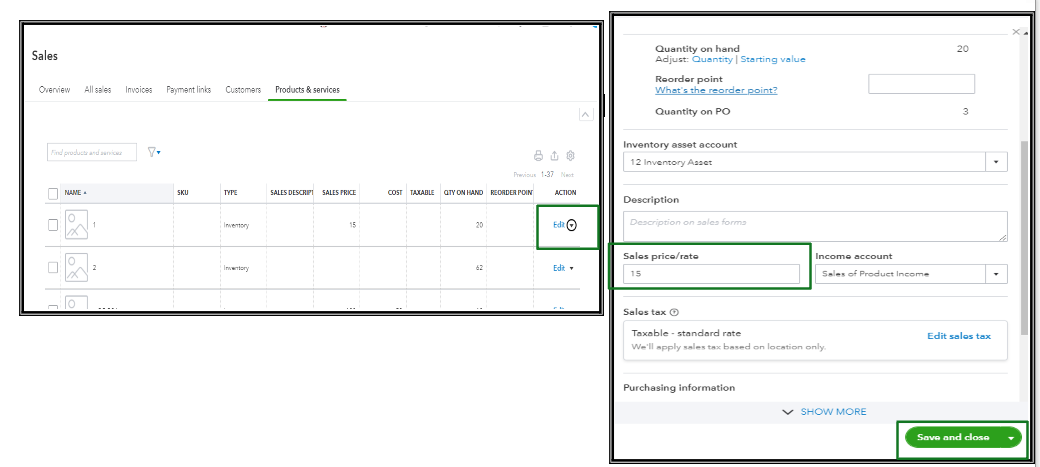Open the Customers tab
The height and width of the screenshot is (467, 1040).
(243, 90)
